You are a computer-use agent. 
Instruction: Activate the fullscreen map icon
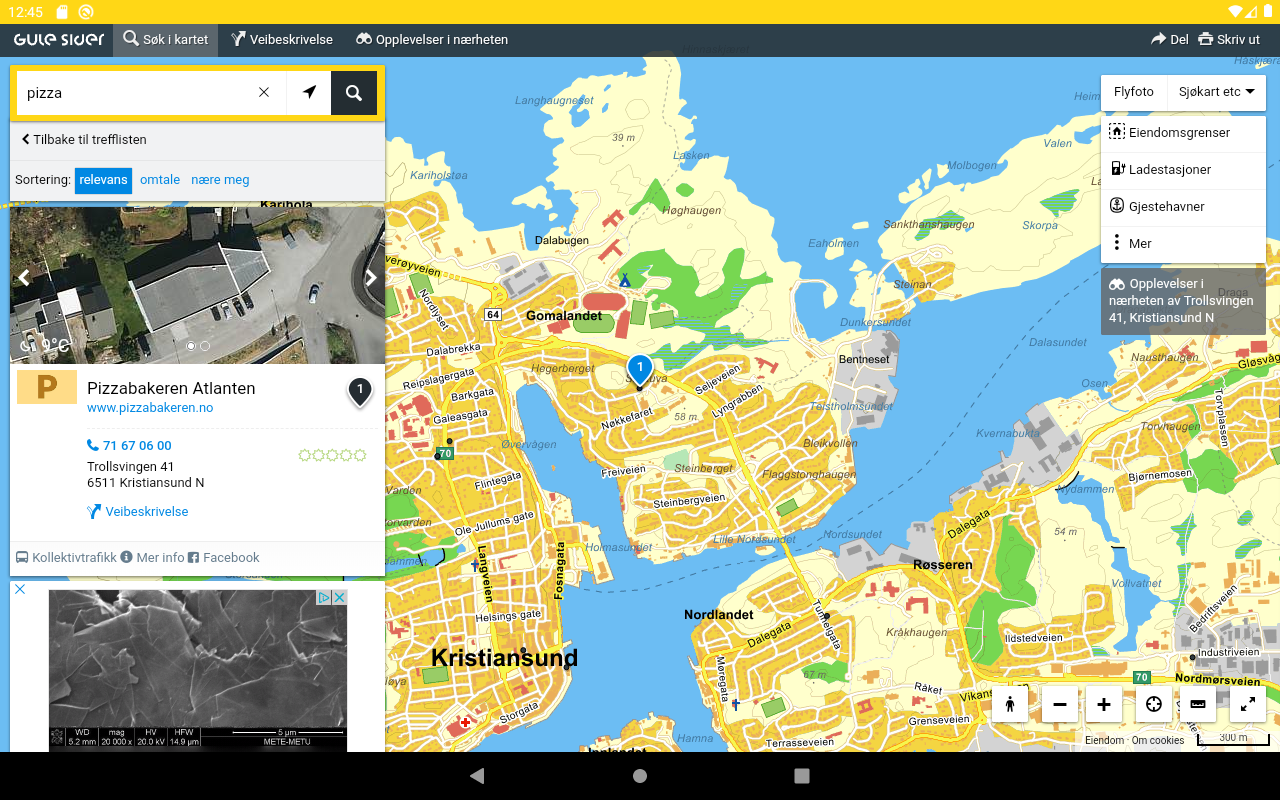(x=1248, y=704)
